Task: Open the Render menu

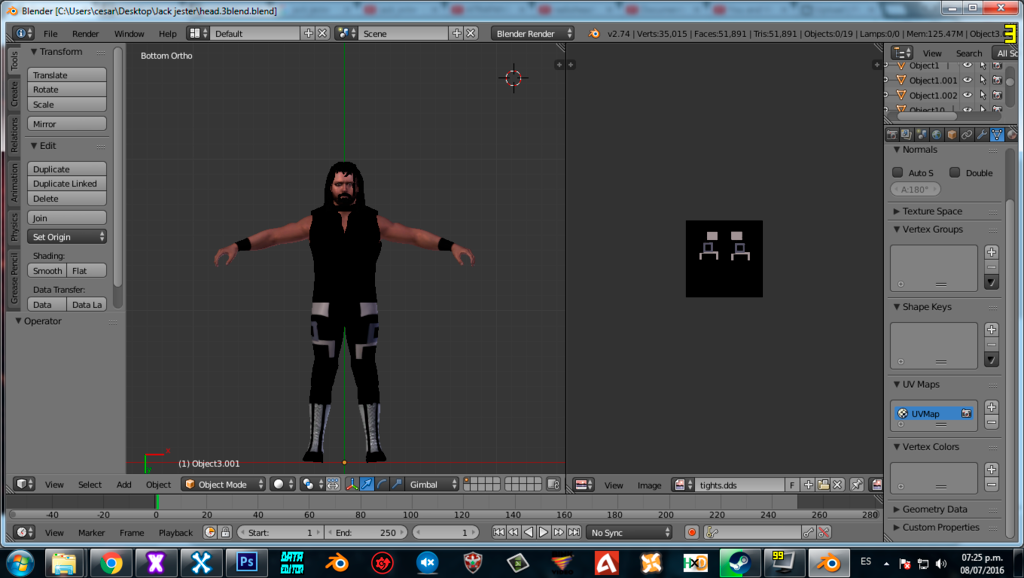Action: [85, 33]
